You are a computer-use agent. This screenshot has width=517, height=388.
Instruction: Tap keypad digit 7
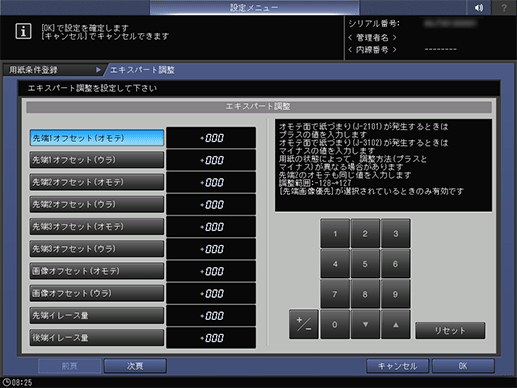tap(335, 294)
